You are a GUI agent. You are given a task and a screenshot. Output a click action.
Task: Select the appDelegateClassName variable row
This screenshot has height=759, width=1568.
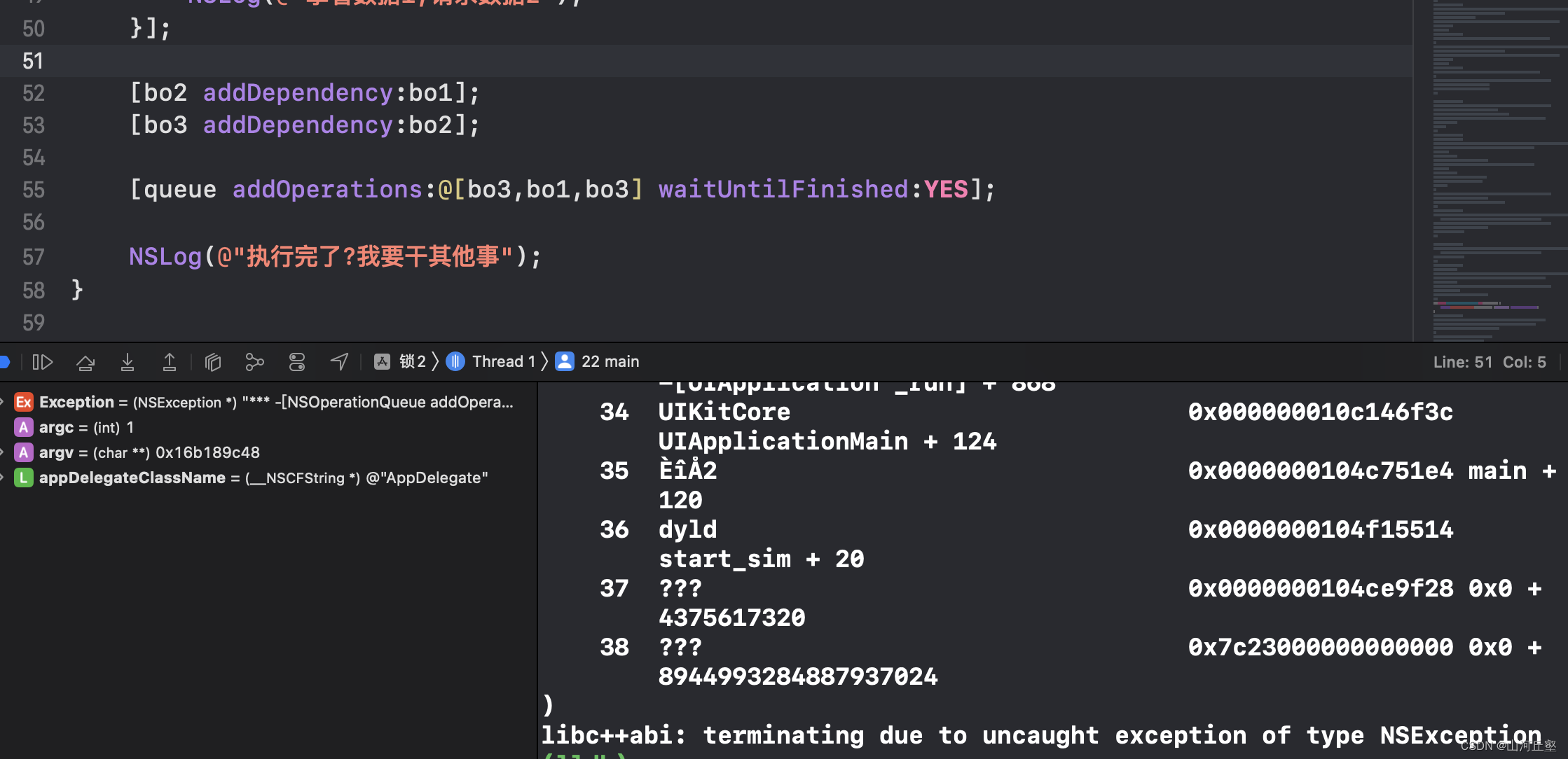268,478
